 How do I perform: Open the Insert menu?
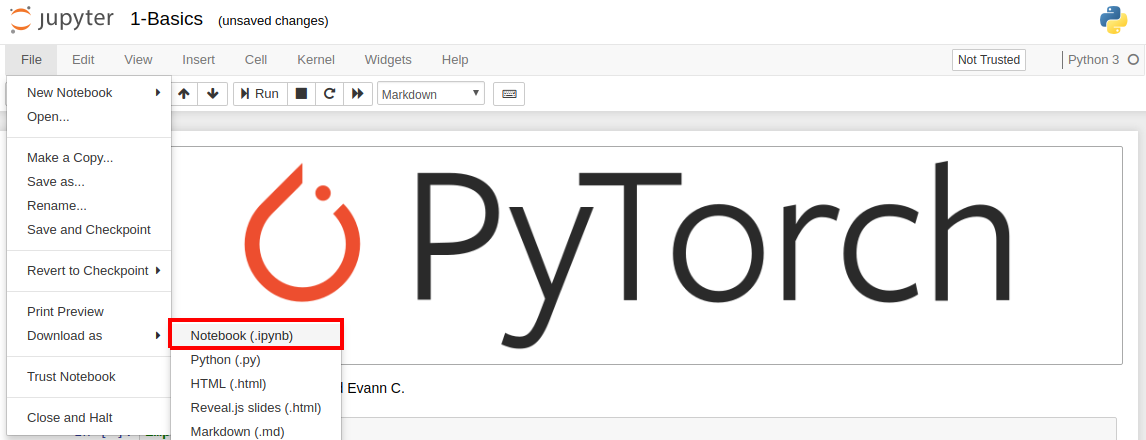[x=199, y=60]
